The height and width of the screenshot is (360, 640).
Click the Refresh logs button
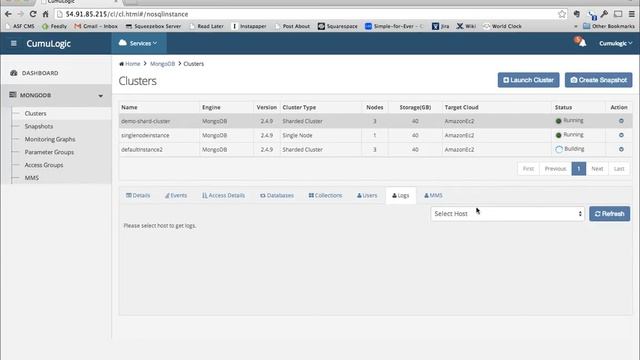tap(609, 213)
